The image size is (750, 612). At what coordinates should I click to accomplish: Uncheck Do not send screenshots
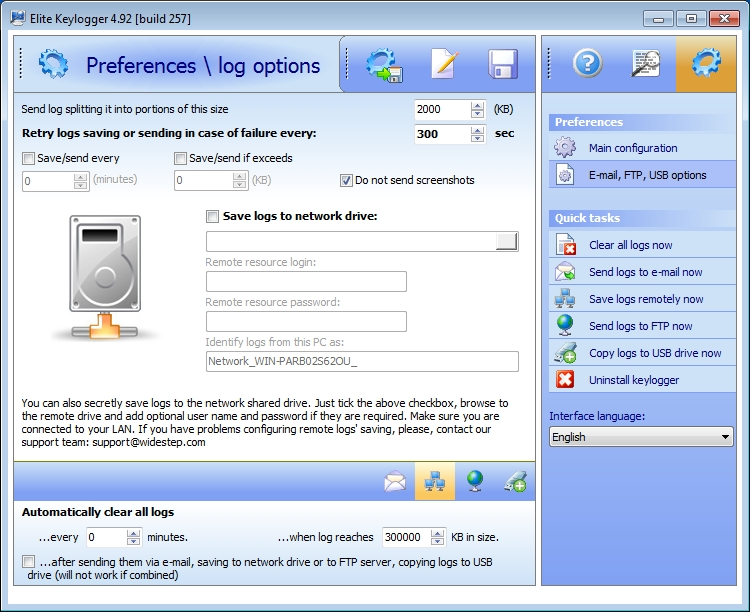[x=346, y=181]
